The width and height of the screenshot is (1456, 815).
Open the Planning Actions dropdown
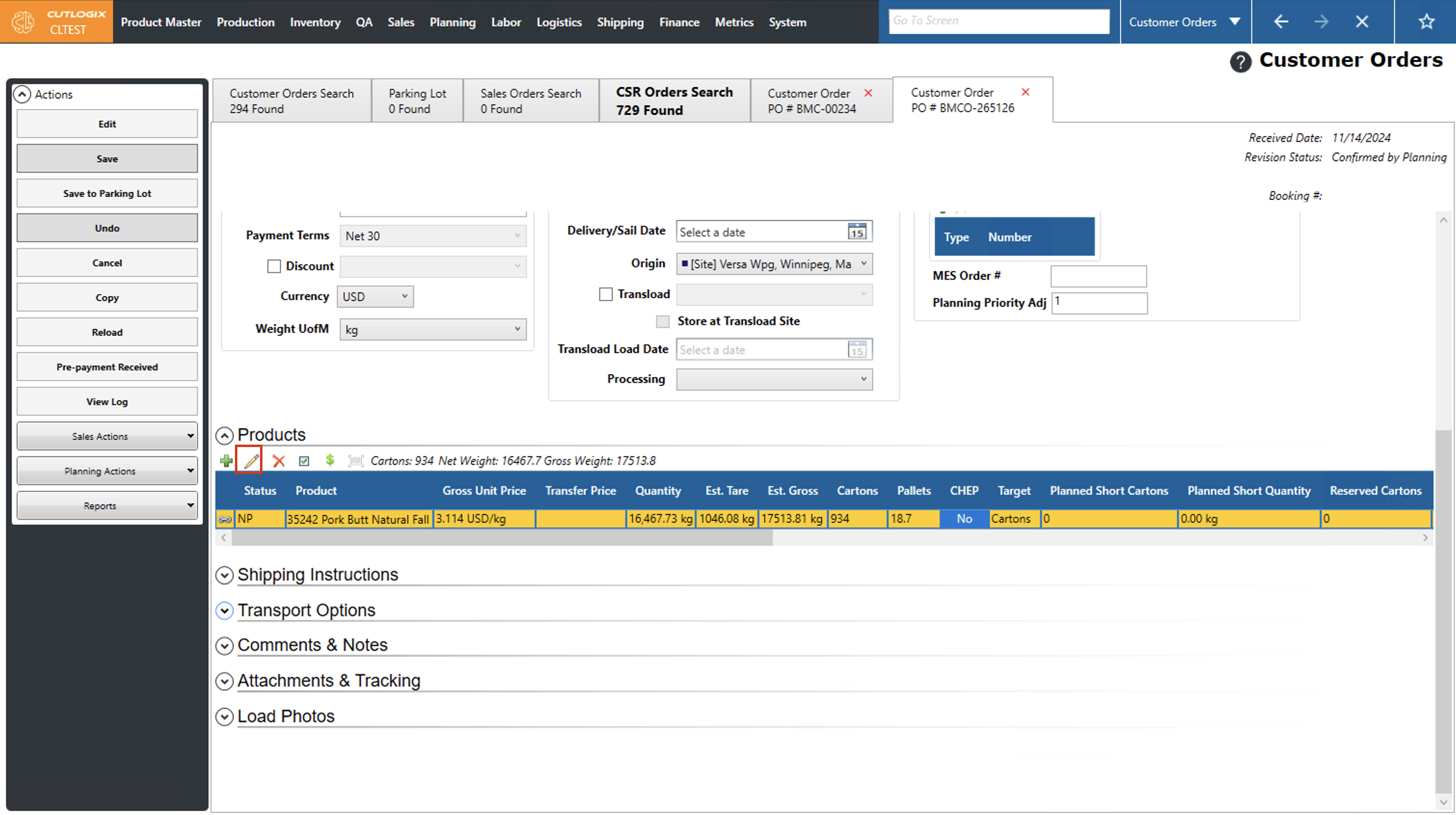(107, 471)
